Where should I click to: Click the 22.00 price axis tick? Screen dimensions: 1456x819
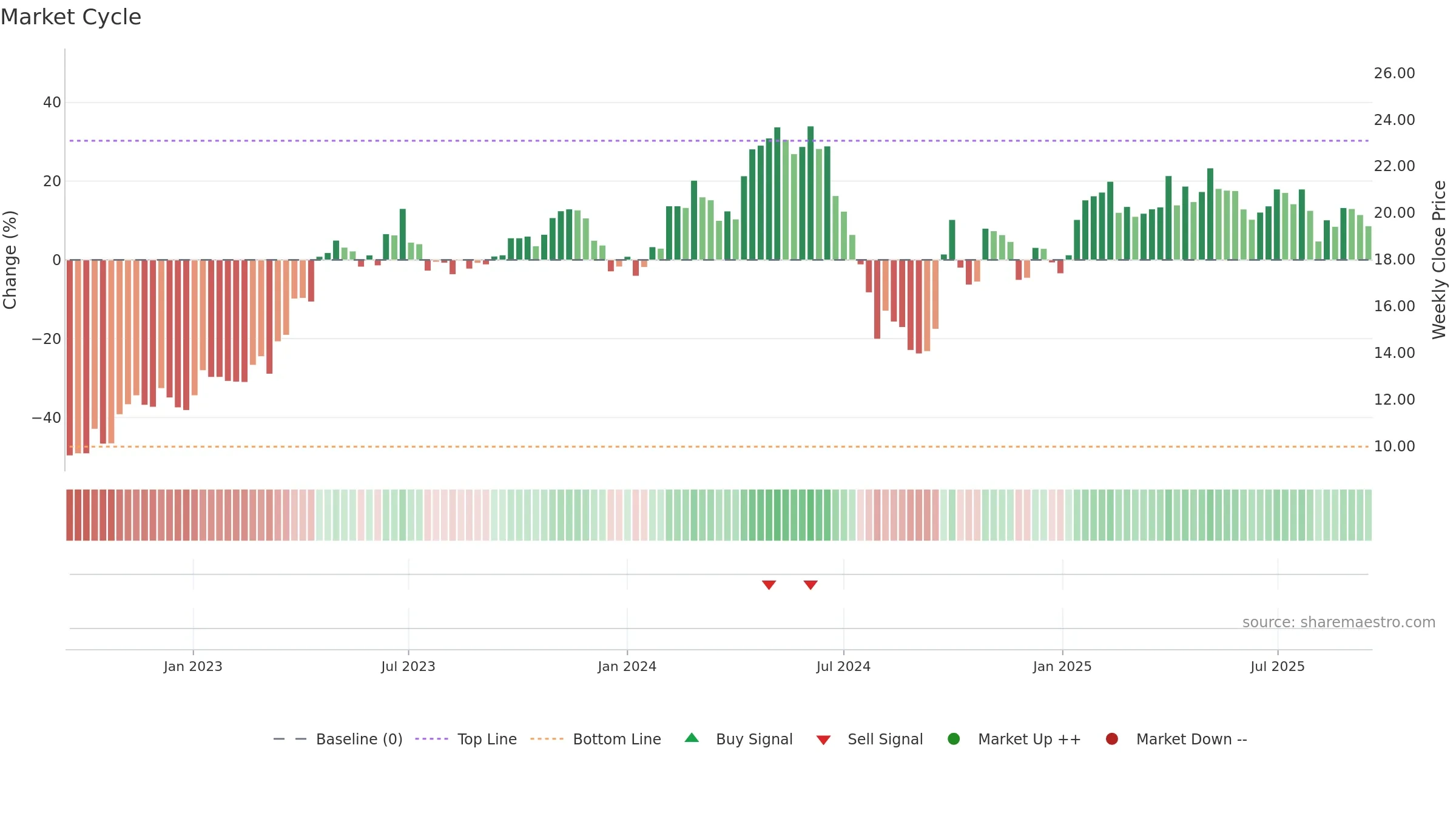[x=1394, y=166]
